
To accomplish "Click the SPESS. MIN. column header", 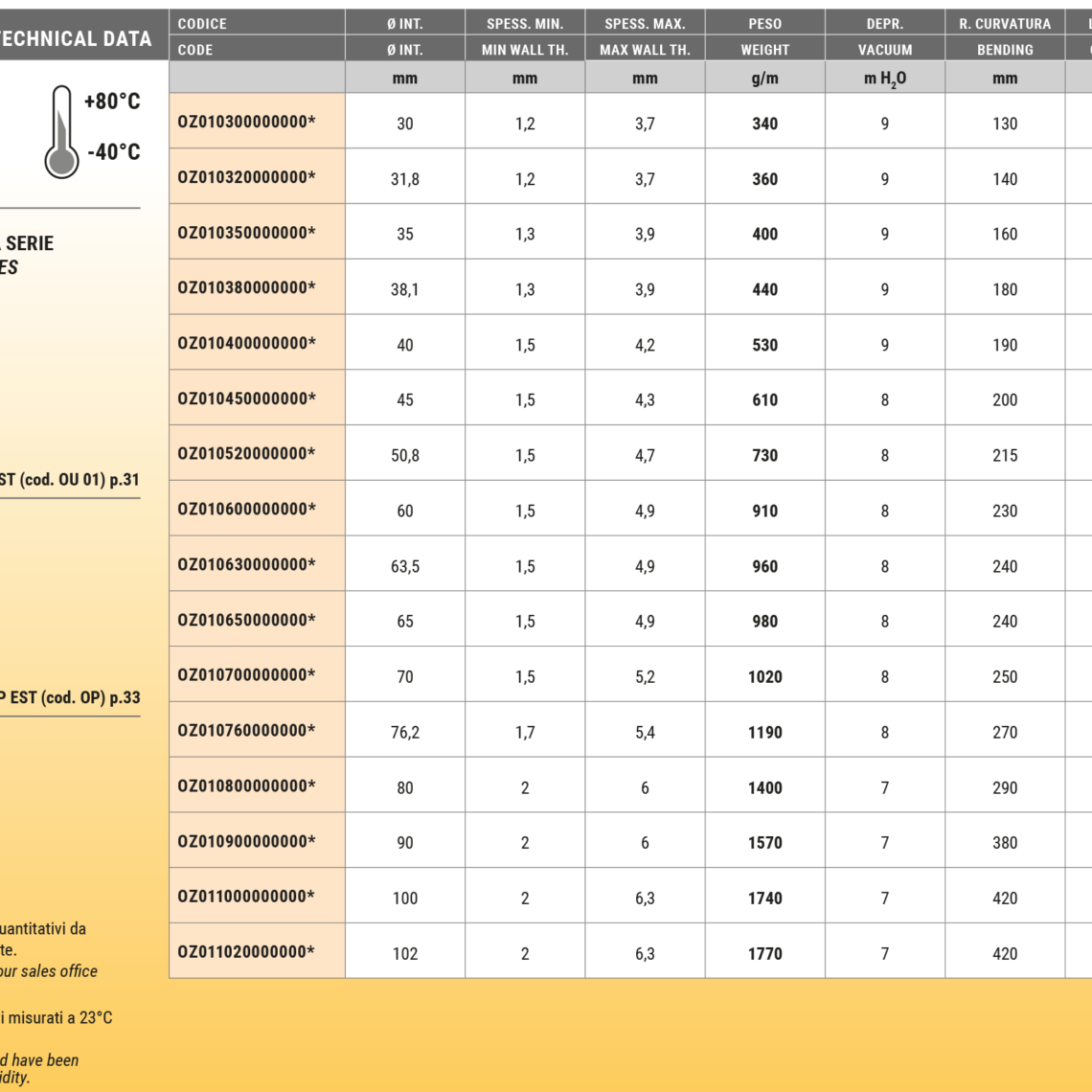I will pyautogui.click(x=524, y=23).
